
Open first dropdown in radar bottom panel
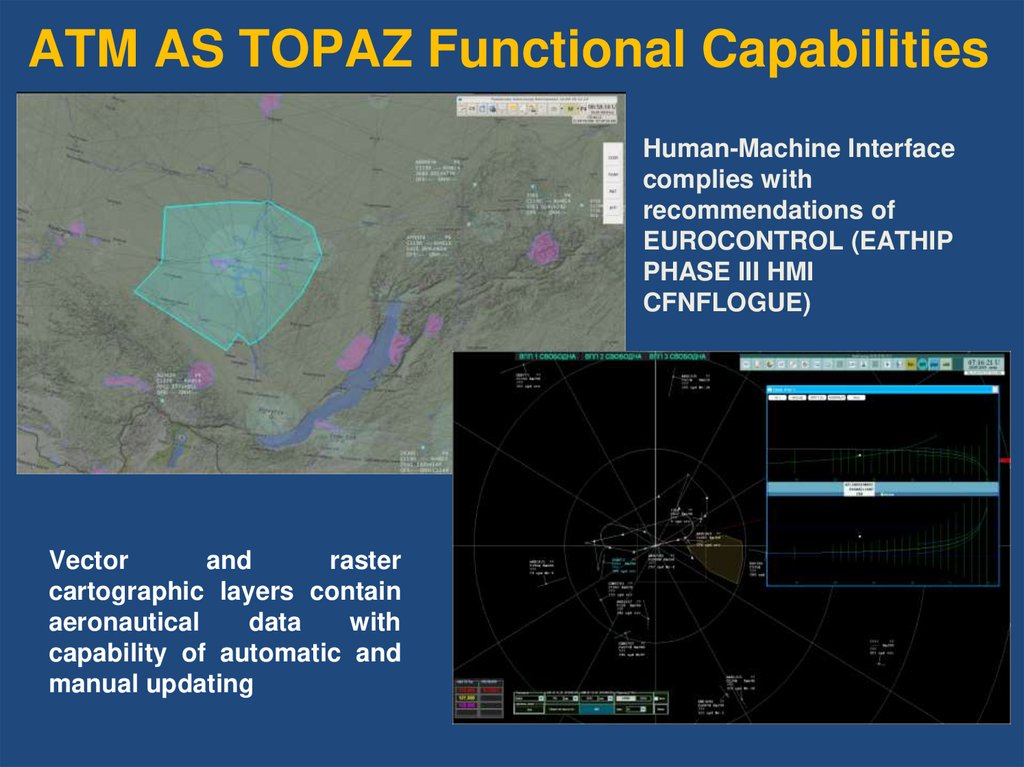(541, 698)
